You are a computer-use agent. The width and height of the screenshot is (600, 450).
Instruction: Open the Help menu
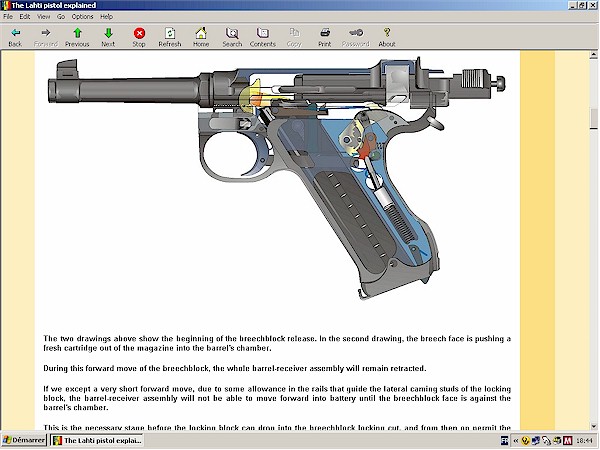pos(106,16)
